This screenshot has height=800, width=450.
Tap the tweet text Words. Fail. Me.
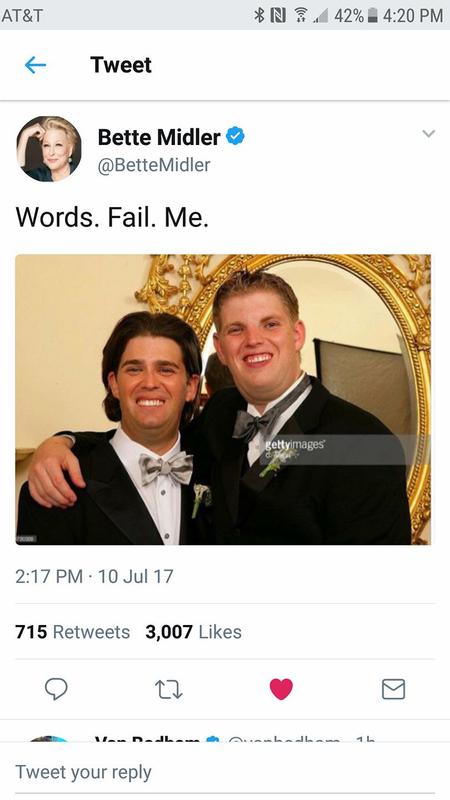point(112,217)
